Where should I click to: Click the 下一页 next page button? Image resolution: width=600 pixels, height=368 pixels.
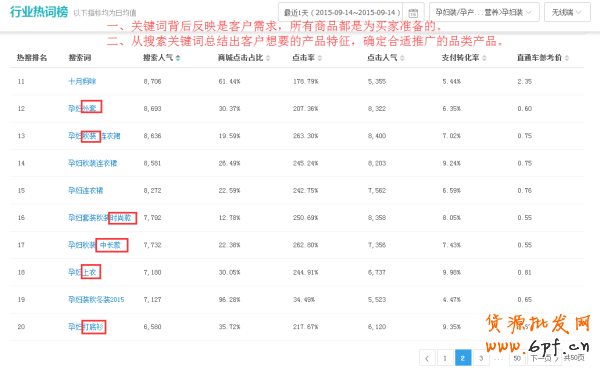tap(545, 358)
